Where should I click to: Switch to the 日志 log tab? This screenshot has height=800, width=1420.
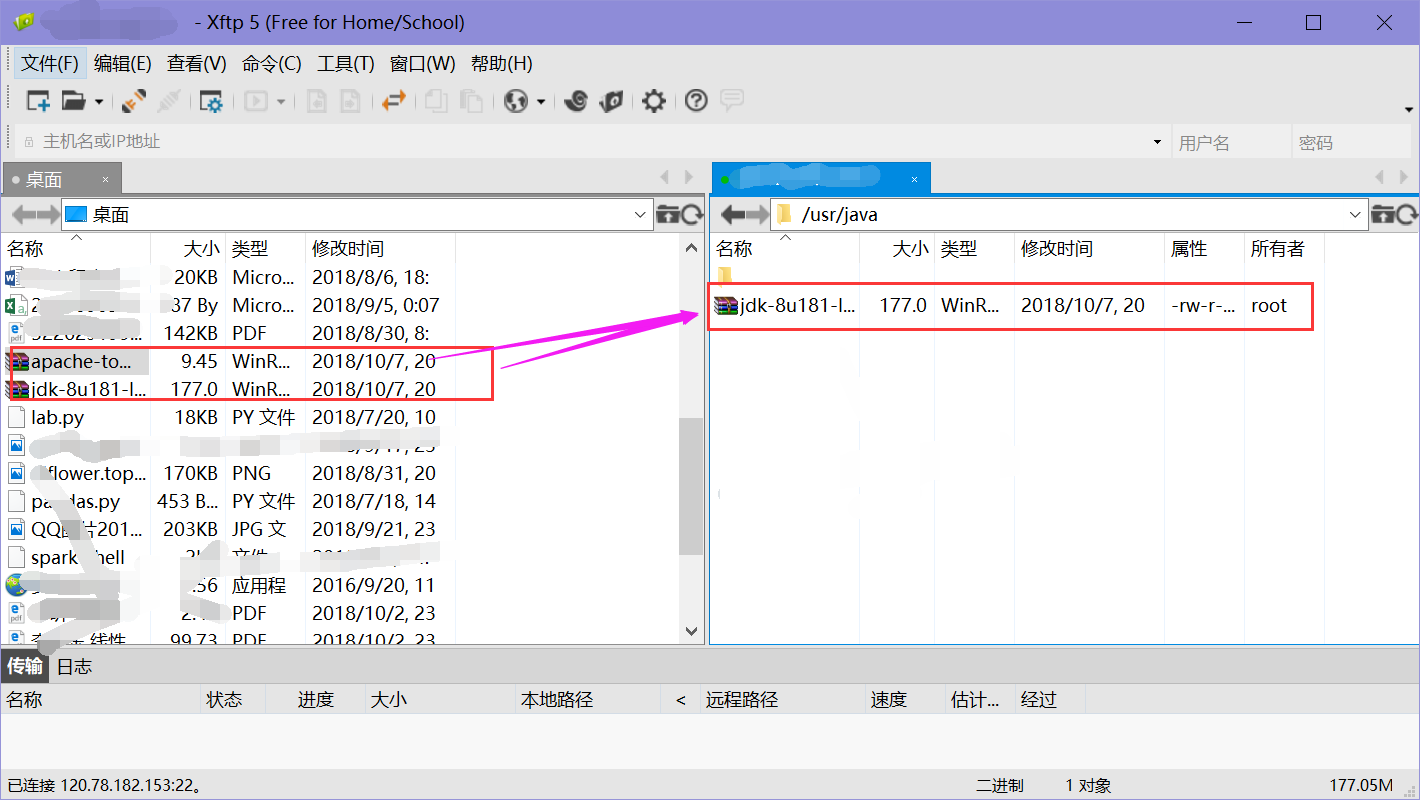(x=74, y=667)
